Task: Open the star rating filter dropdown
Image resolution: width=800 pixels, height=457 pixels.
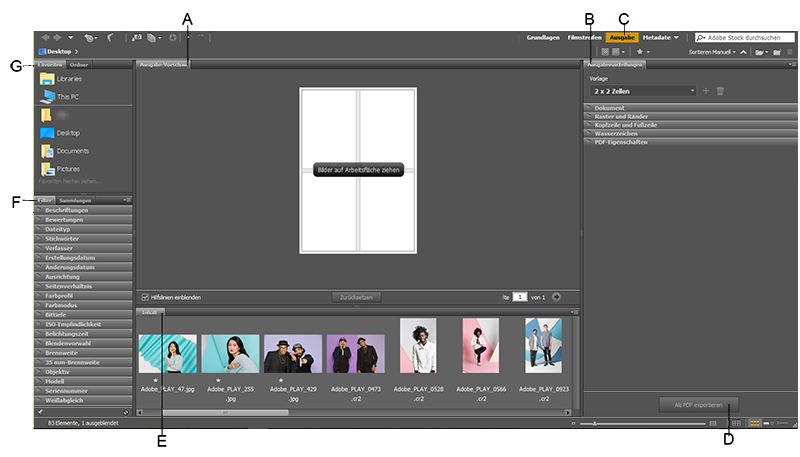Action: coord(642,52)
